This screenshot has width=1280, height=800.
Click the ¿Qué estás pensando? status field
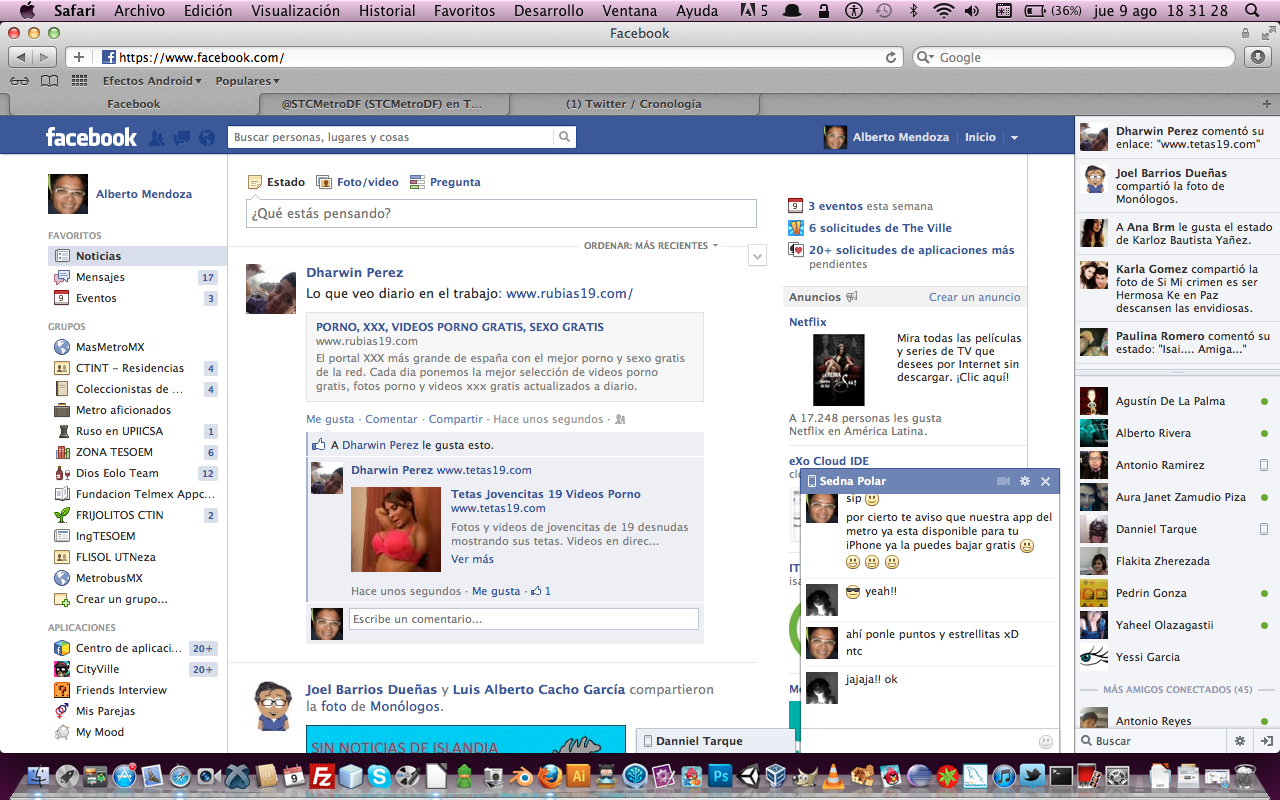pyautogui.click(x=501, y=213)
